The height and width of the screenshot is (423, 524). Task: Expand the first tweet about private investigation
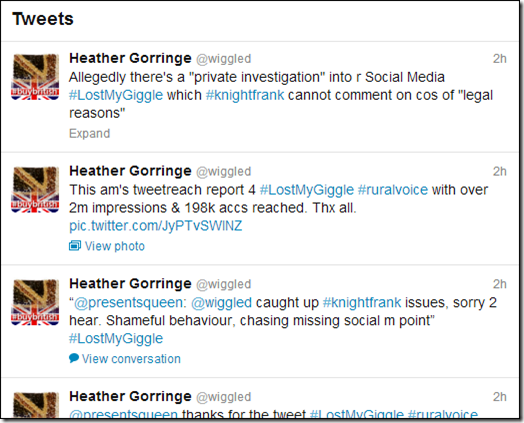[x=89, y=133]
